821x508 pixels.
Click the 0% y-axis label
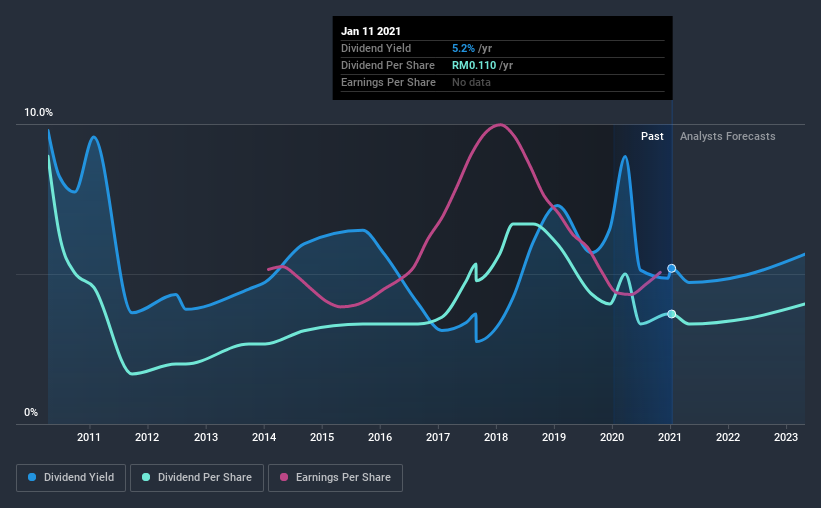[x=31, y=412]
